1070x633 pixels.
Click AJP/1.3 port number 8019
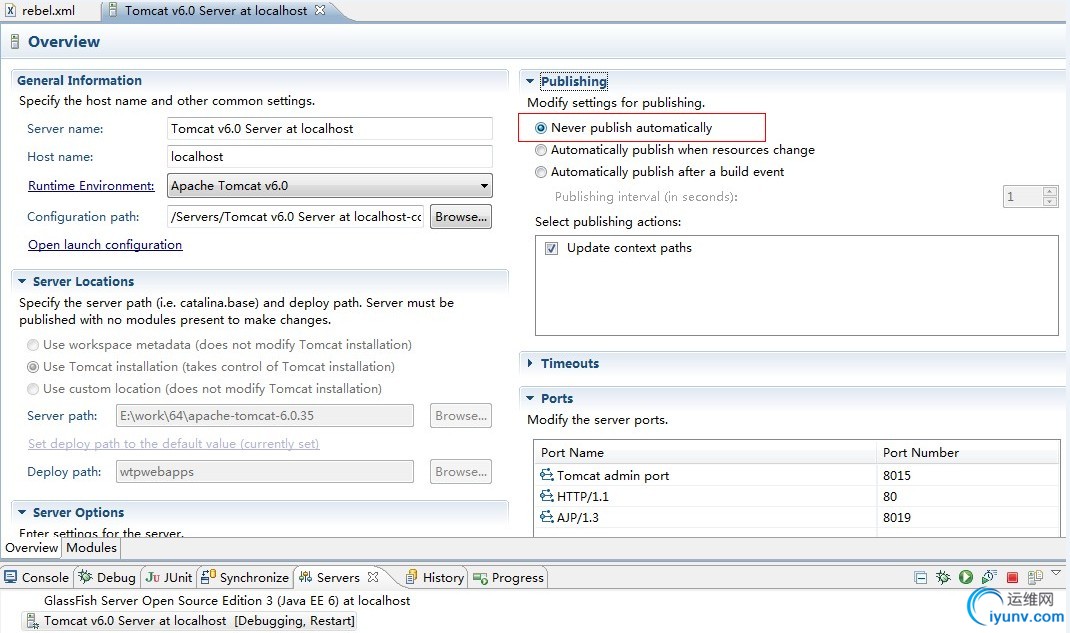897,518
